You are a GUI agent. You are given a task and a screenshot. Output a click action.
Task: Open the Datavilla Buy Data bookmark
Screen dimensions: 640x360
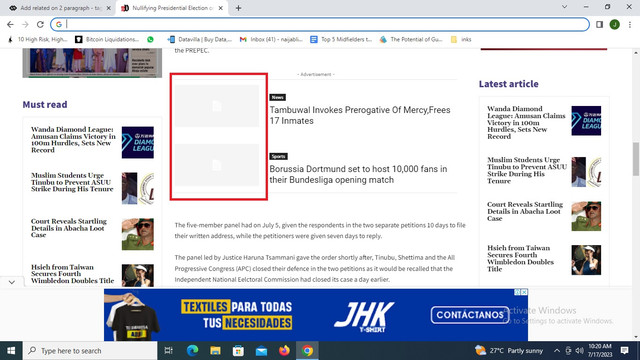coord(200,40)
